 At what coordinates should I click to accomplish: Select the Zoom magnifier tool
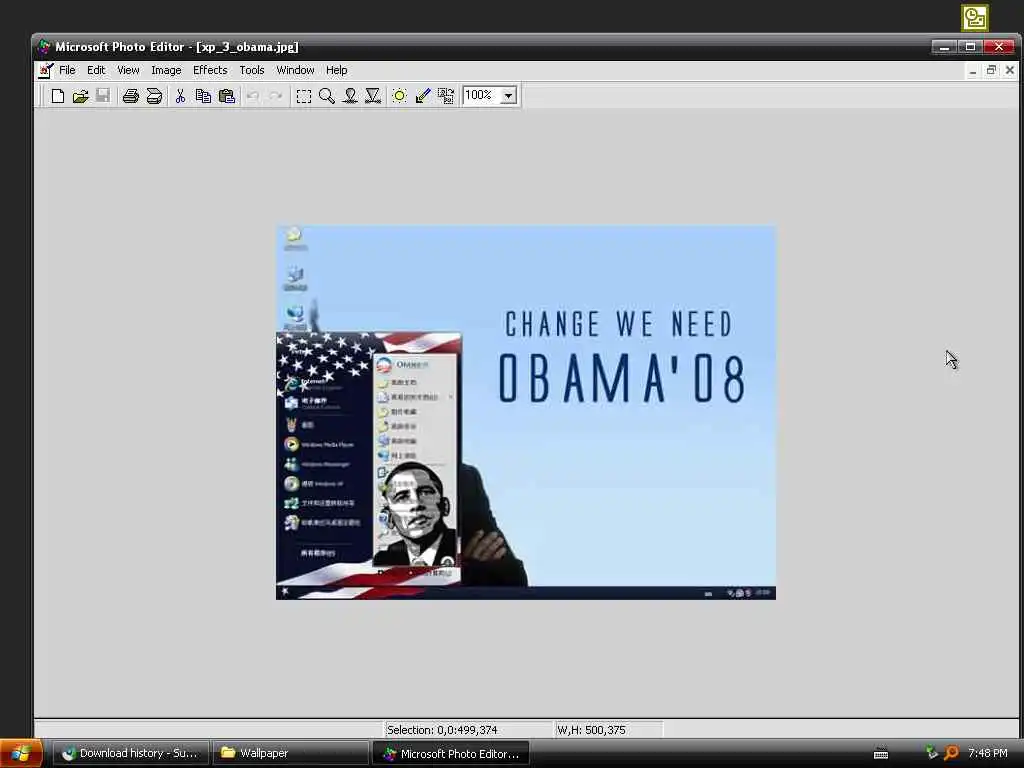327,96
